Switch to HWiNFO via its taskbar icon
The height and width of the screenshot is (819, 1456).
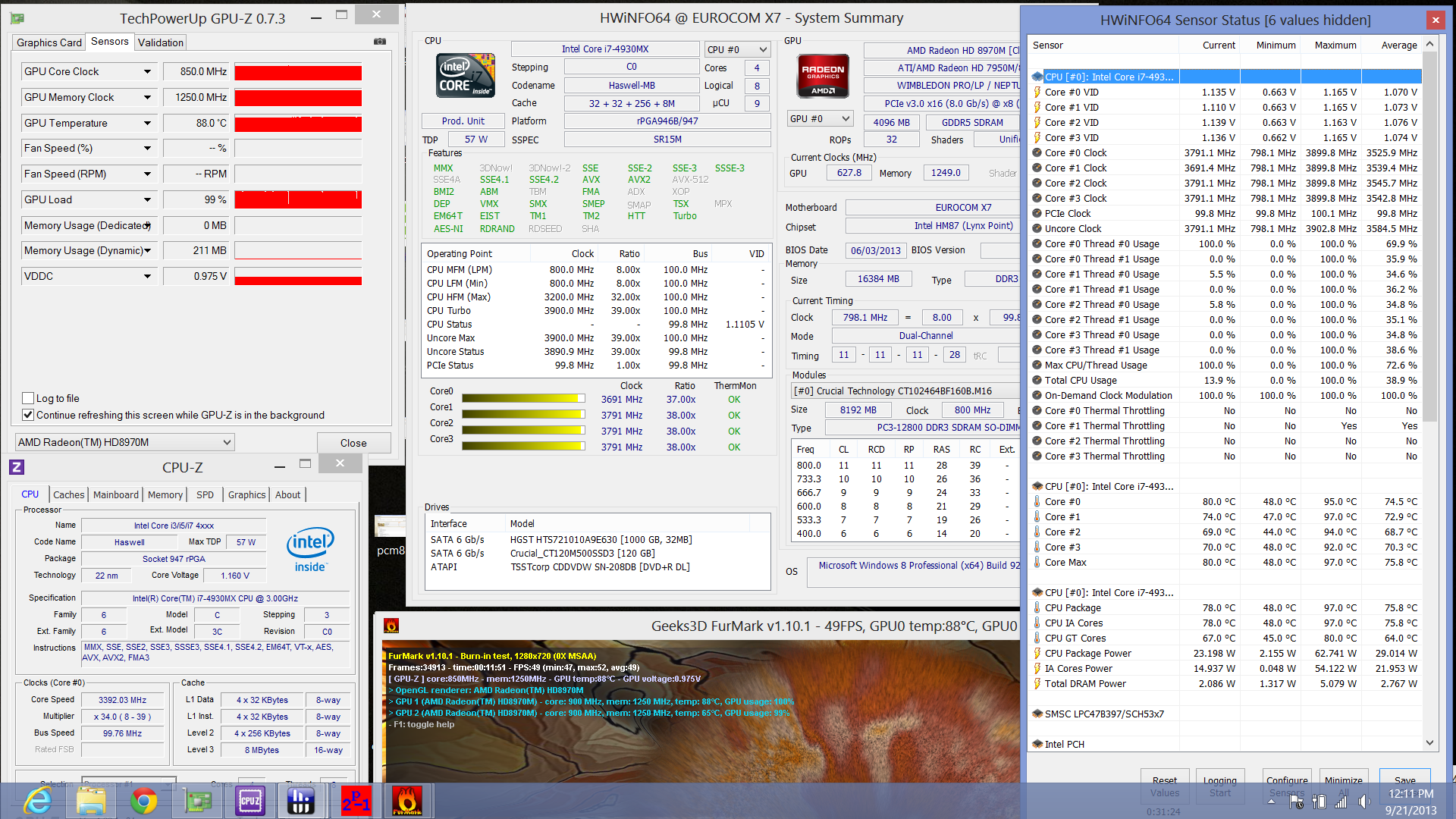pyautogui.click(x=301, y=801)
